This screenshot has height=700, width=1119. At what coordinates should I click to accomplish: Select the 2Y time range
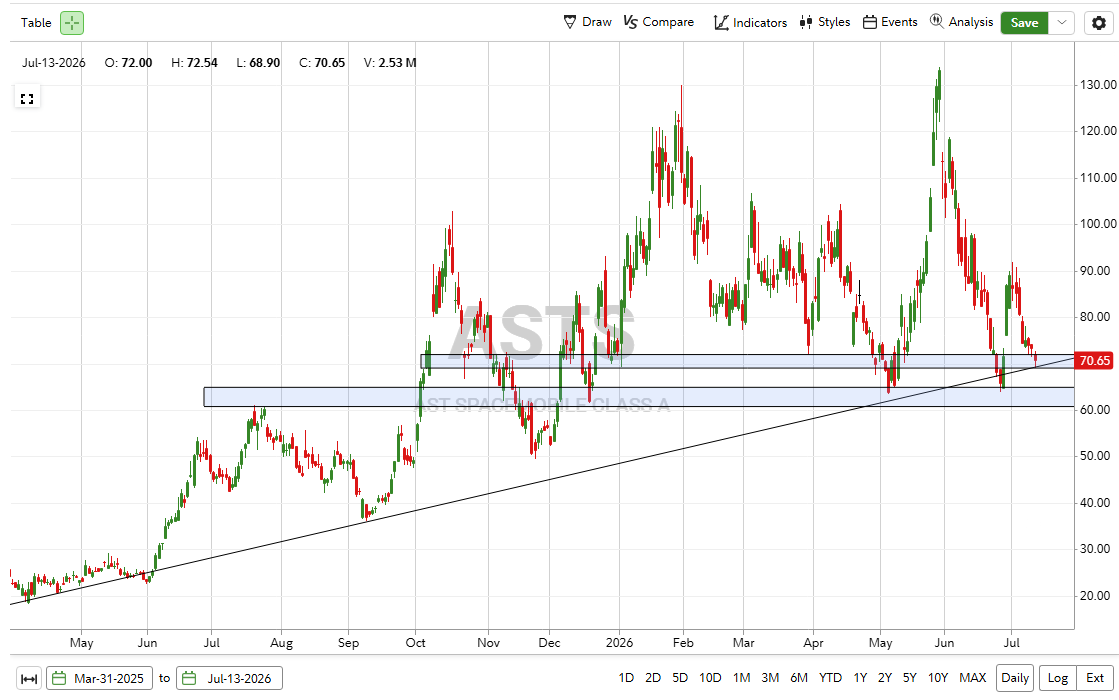click(885, 678)
